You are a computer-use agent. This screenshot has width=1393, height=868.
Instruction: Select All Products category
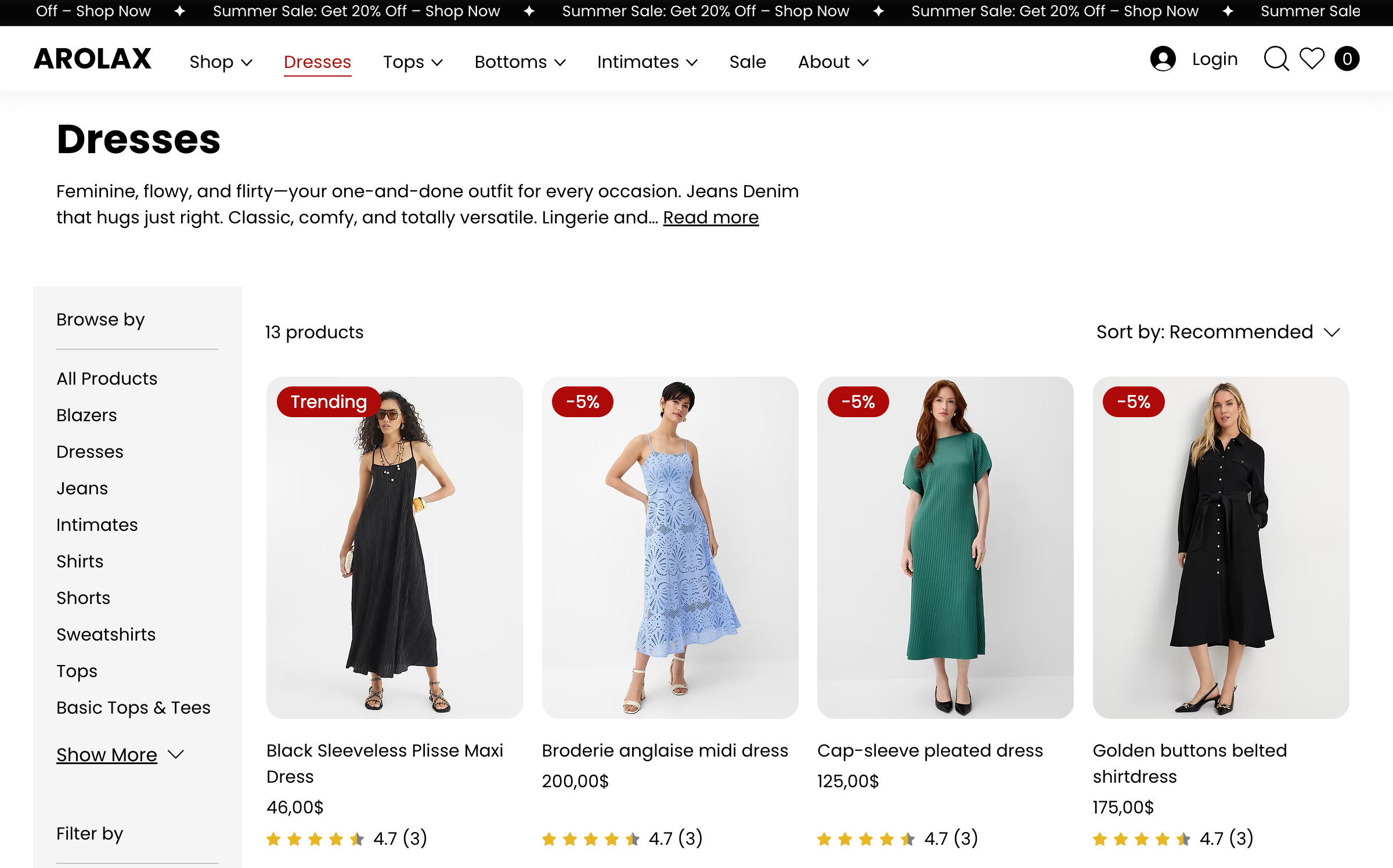[107, 378]
